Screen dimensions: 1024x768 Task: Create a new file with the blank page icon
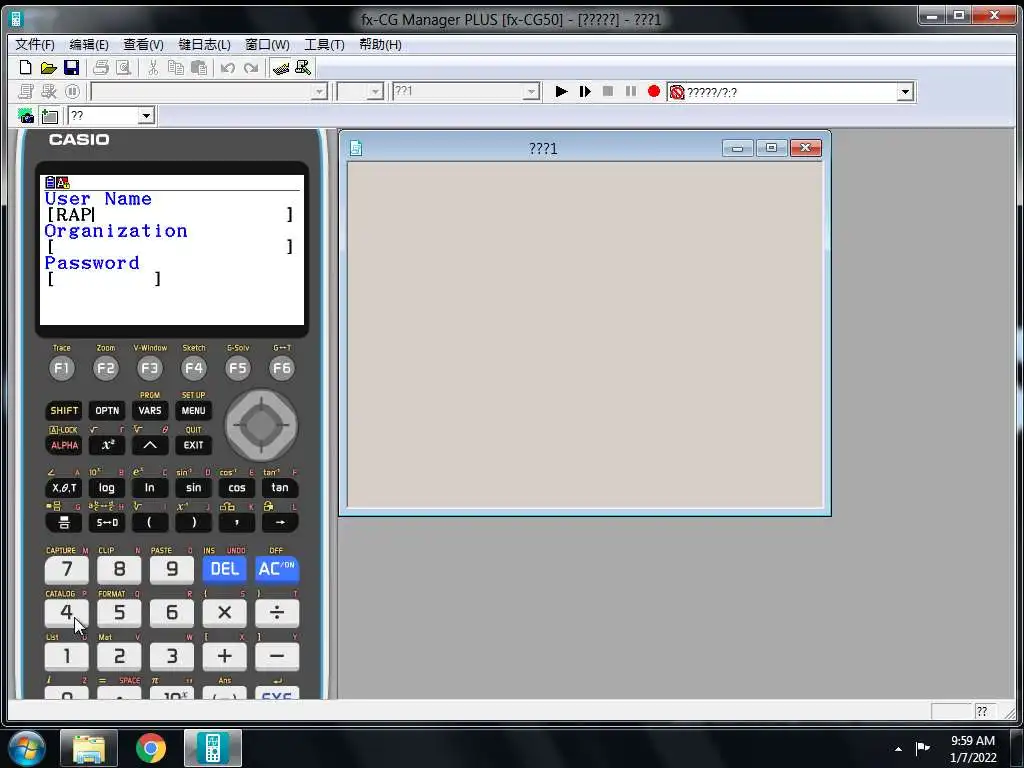point(25,68)
